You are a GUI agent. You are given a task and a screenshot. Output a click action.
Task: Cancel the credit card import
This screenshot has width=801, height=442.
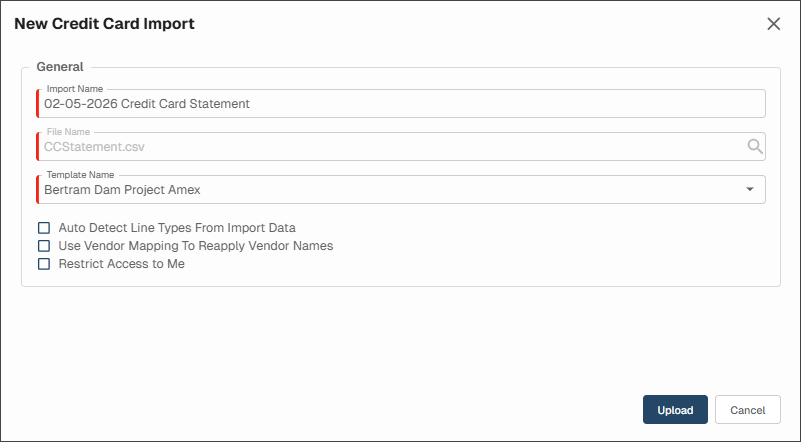pyautogui.click(x=747, y=410)
